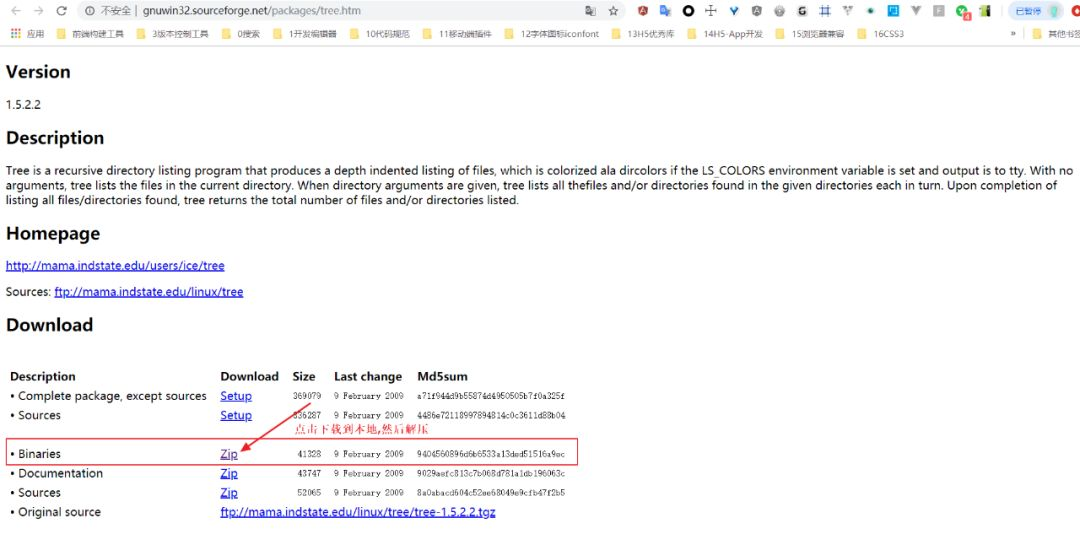Open the 其他书签 bookmarks folder
1080x534 pixels.
[x=1056, y=34]
